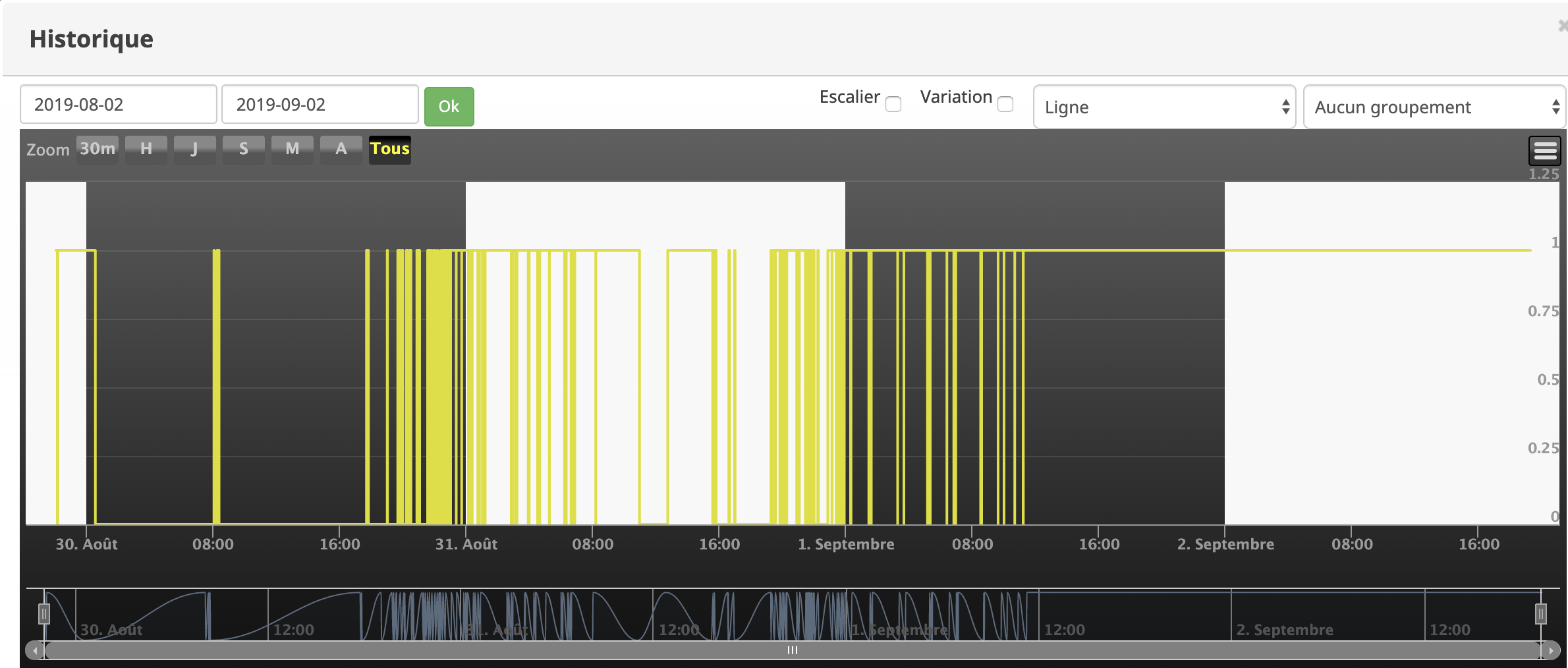Viewport: 1568px width, 668px height.
Task: Click the navigator right range handle
Action: tap(1541, 614)
